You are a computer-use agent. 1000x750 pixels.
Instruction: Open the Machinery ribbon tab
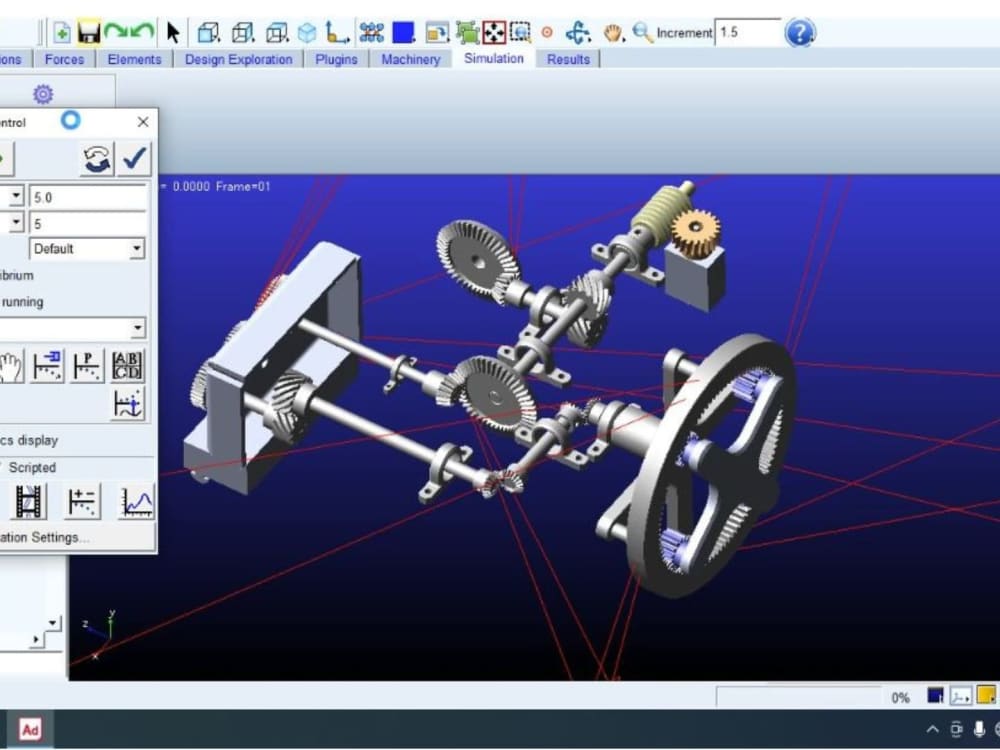pos(410,59)
